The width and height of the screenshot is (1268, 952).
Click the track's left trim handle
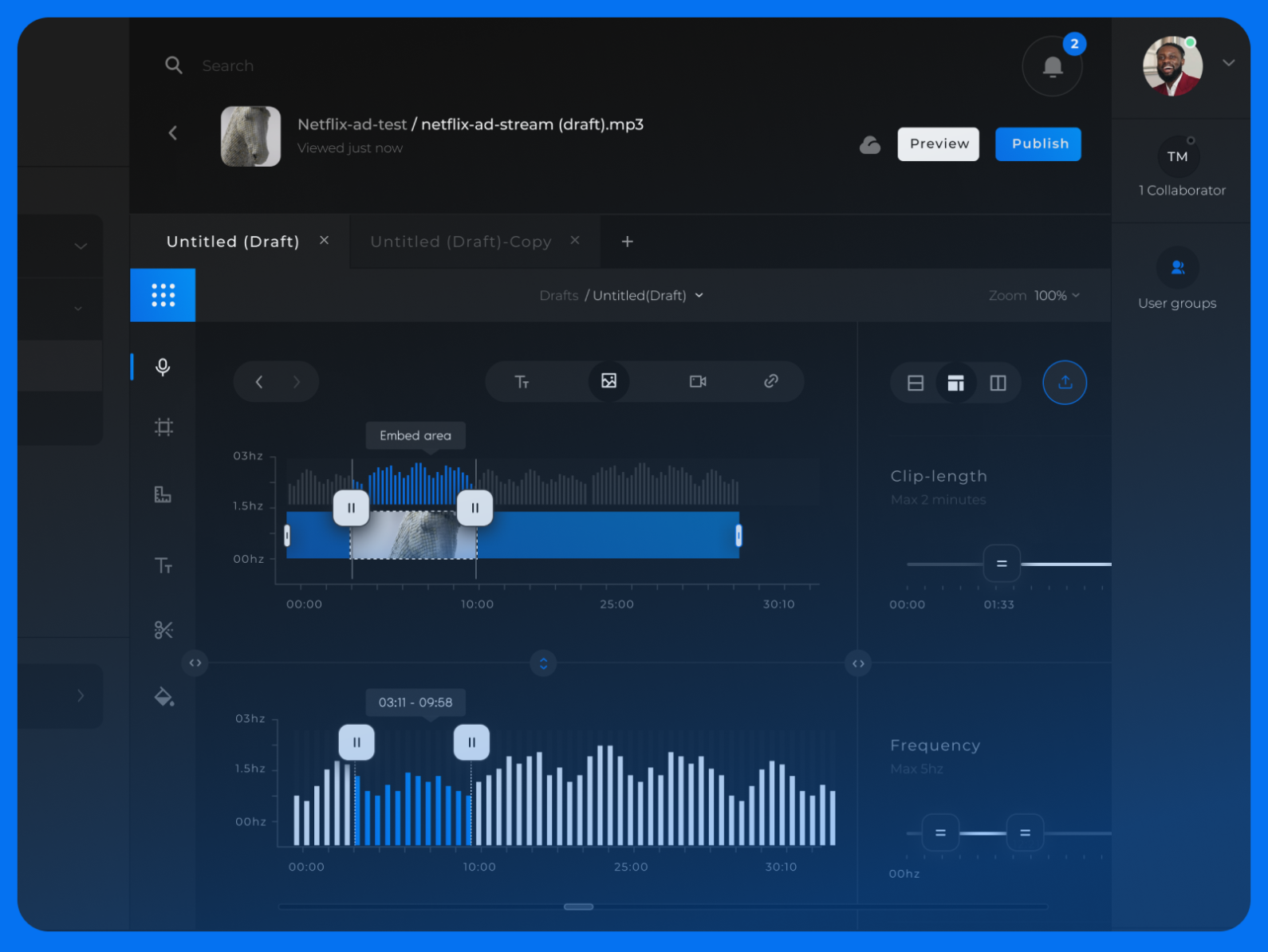(287, 536)
